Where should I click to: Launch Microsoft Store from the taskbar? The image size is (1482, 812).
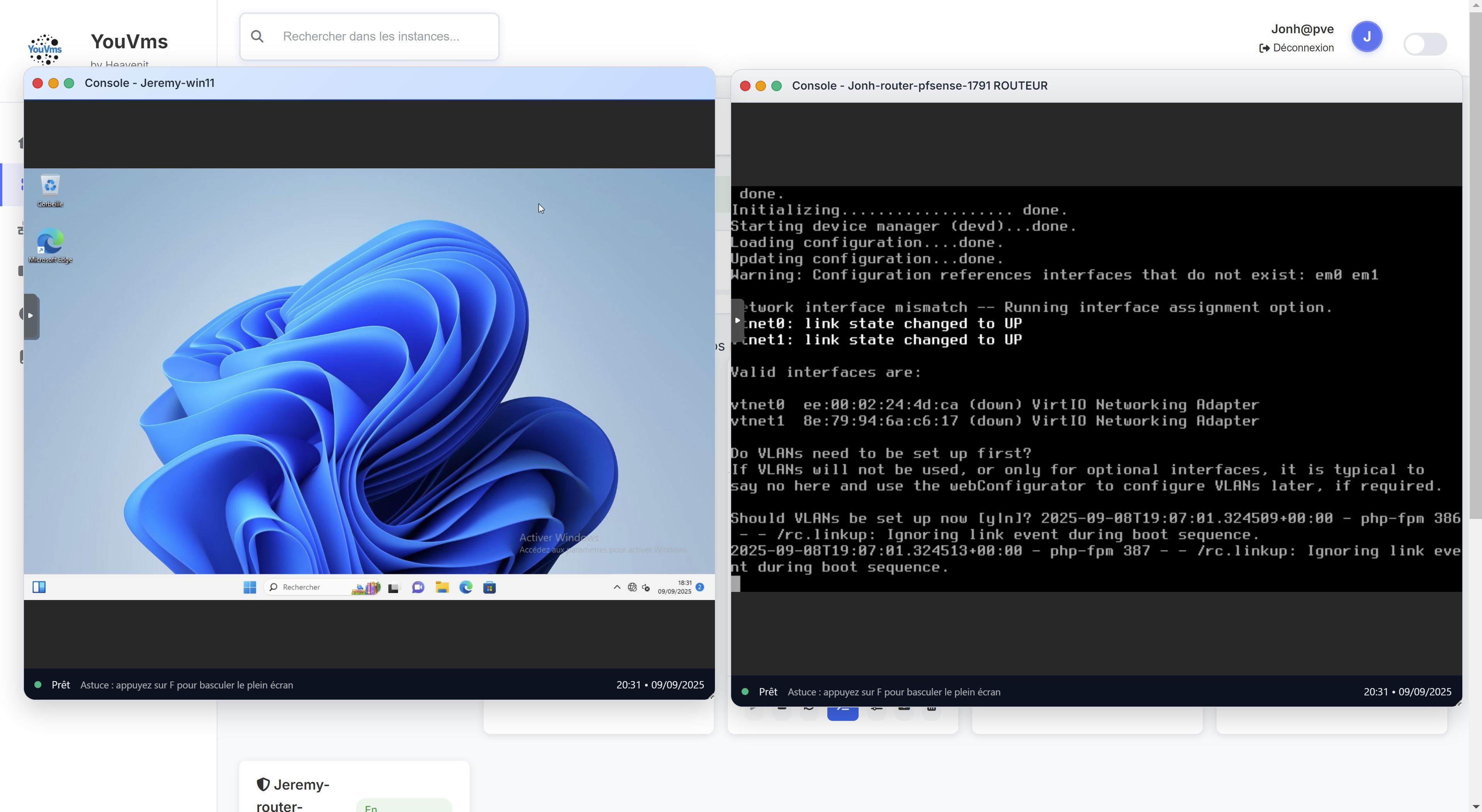(x=490, y=587)
